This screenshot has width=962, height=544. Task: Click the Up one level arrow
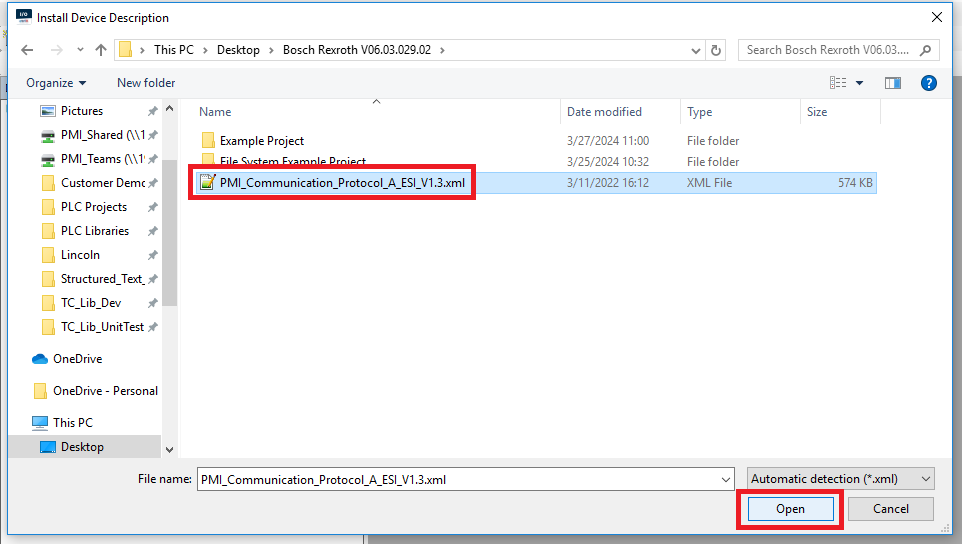tap(101, 50)
